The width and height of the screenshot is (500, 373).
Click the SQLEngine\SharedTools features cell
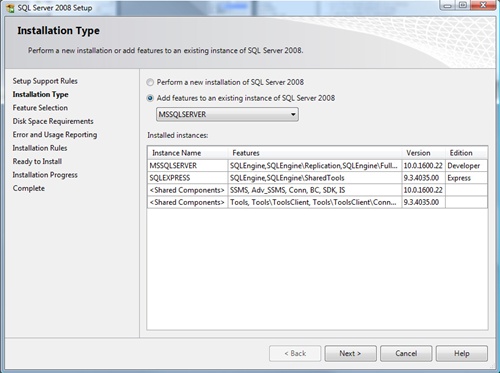point(315,178)
